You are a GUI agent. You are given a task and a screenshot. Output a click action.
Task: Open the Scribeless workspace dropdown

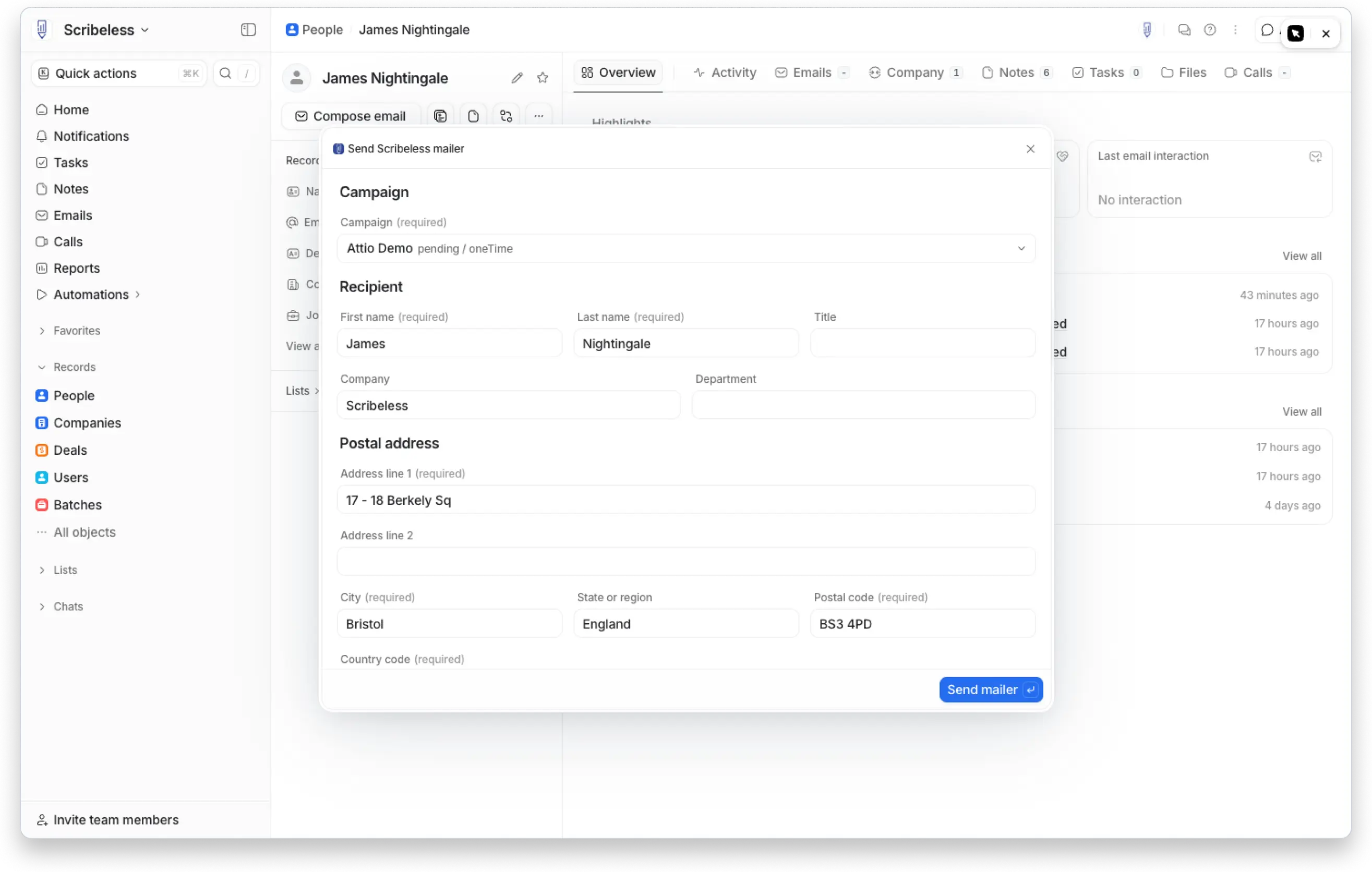pos(106,30)
